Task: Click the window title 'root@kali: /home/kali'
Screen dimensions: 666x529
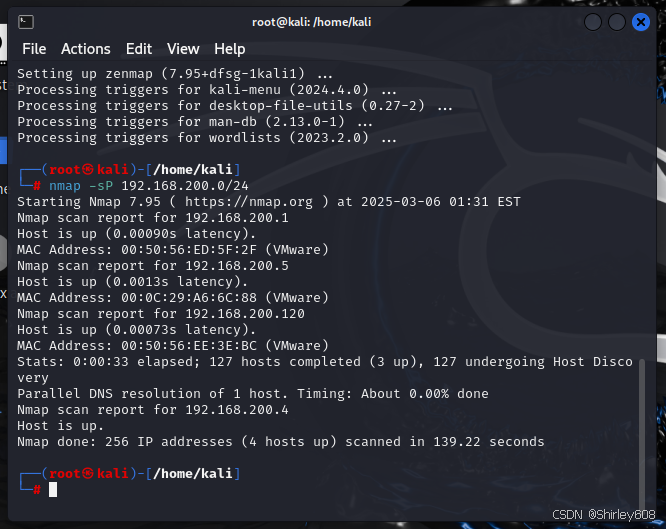Action: pyautogui.click(x=311, y=22)
